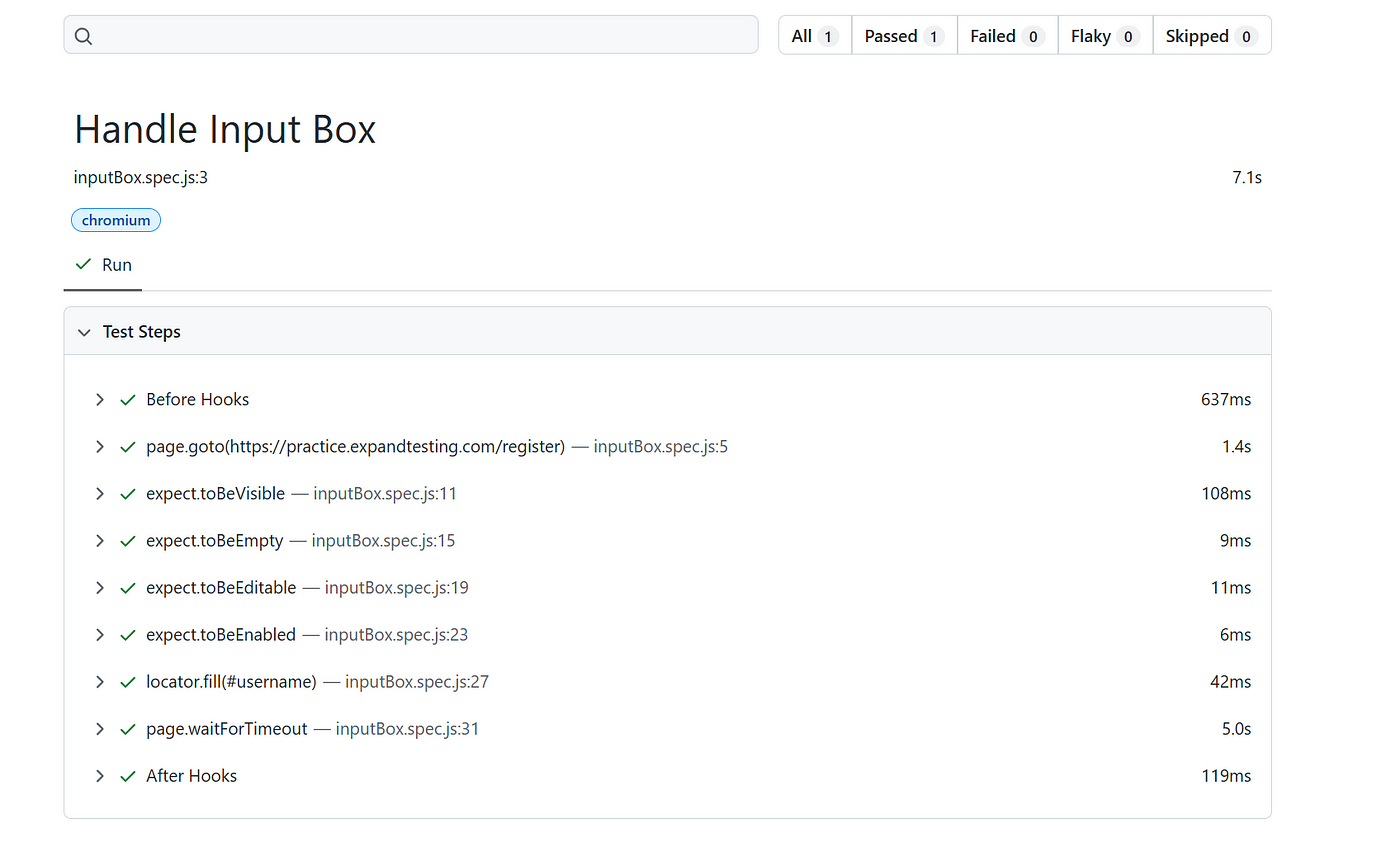Click the Before Hooks step text

197,400
